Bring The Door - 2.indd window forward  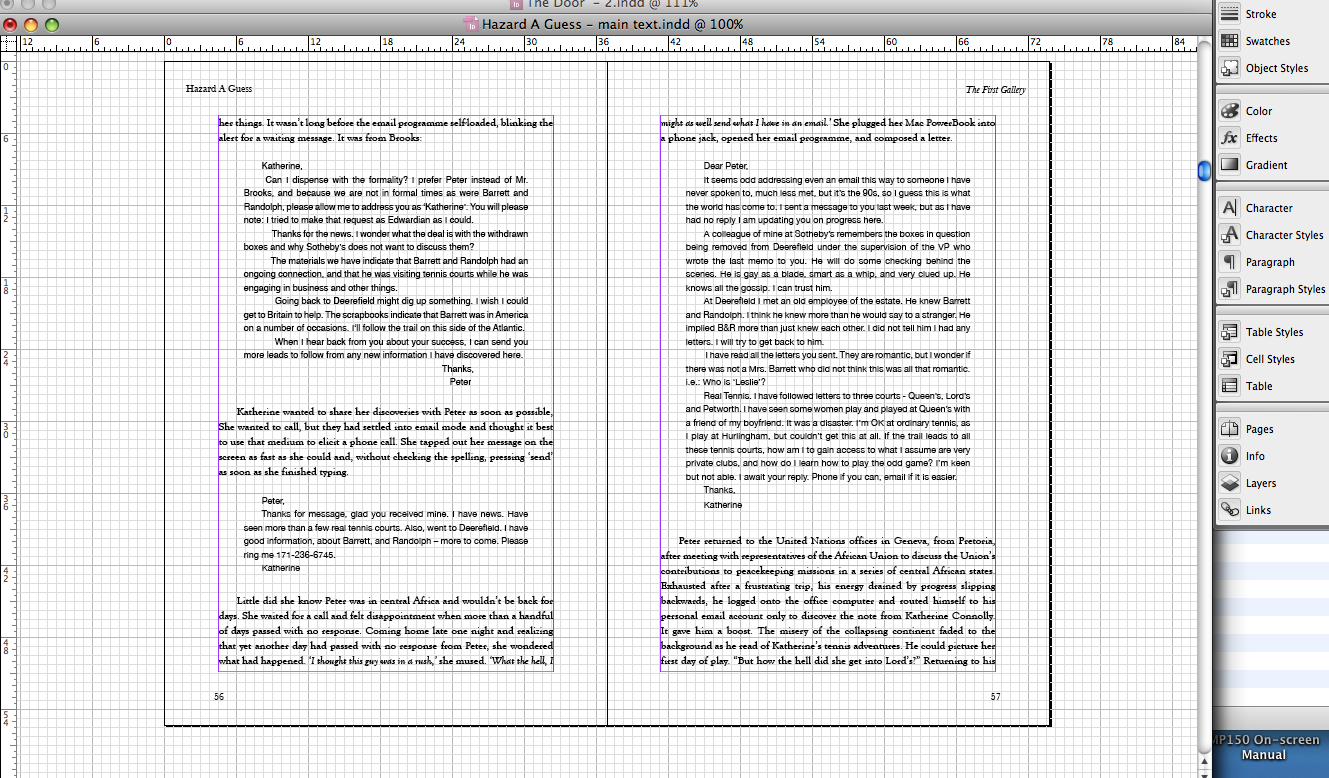click(612, 5)
